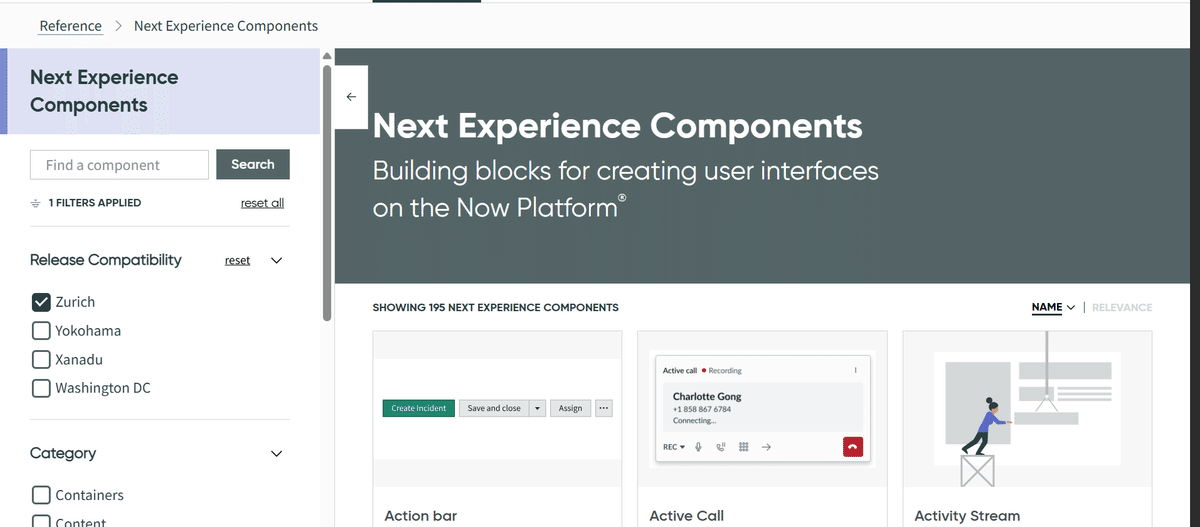1200x527 pixels.
Task: Open the Save and close dropdown arrow
Action: click(536, 408)
